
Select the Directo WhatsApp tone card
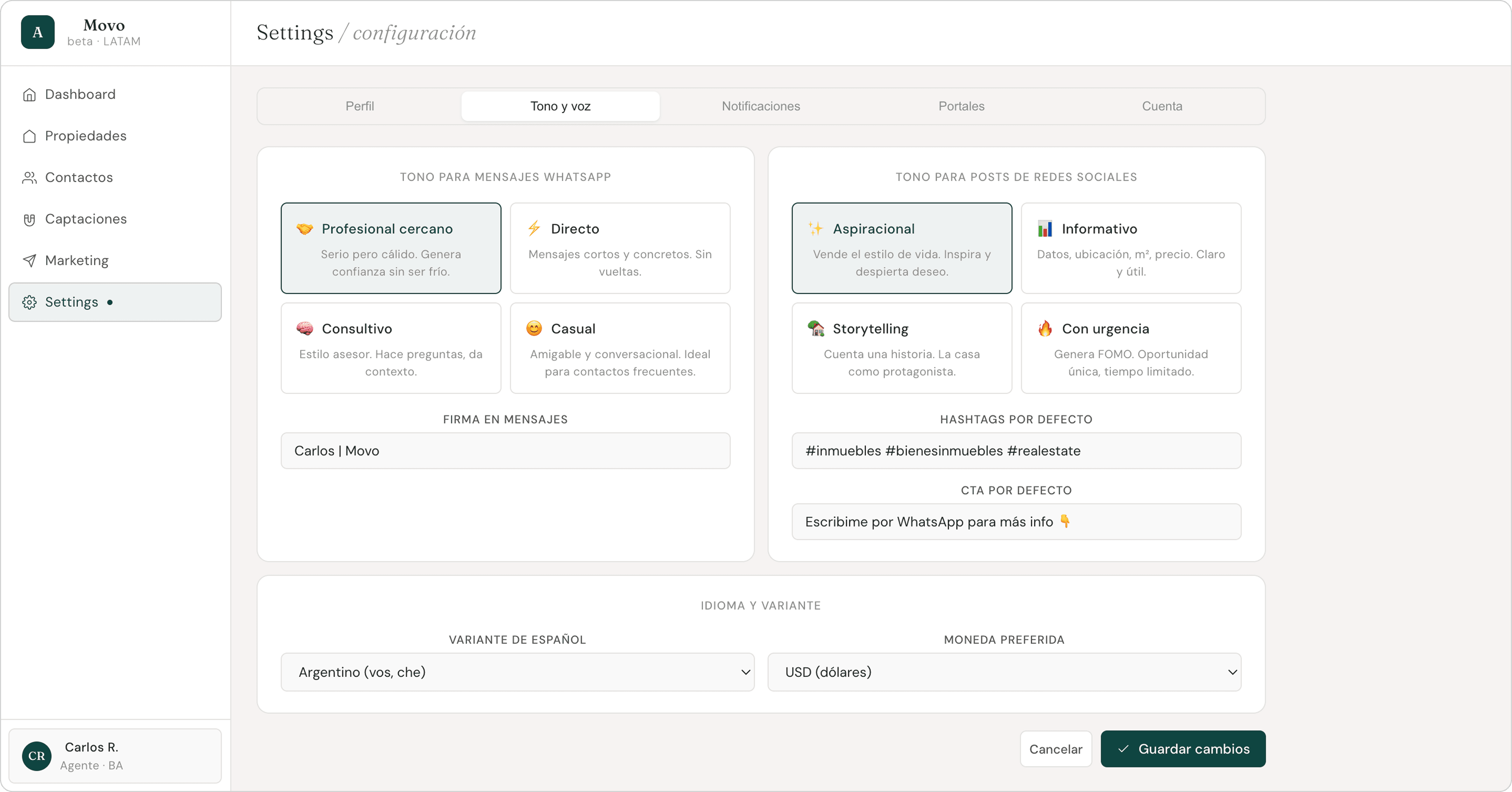coord(620,248)
